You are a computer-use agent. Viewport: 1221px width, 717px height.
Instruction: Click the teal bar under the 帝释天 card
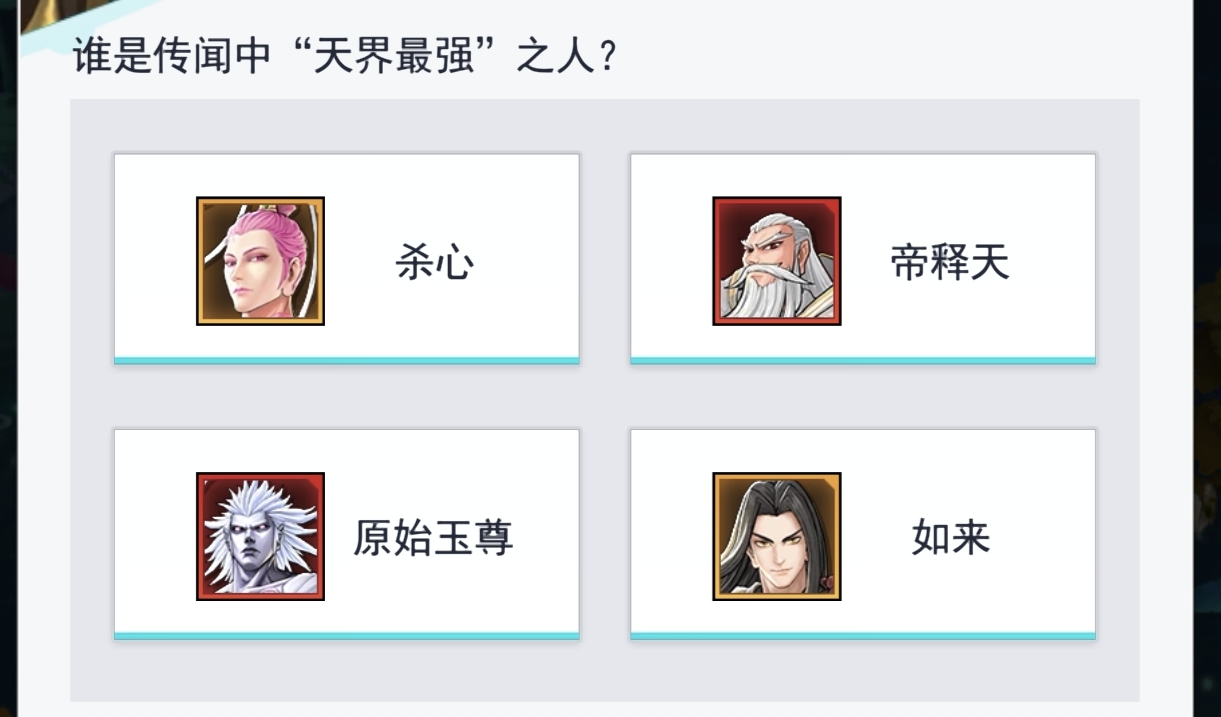(862, 360)
